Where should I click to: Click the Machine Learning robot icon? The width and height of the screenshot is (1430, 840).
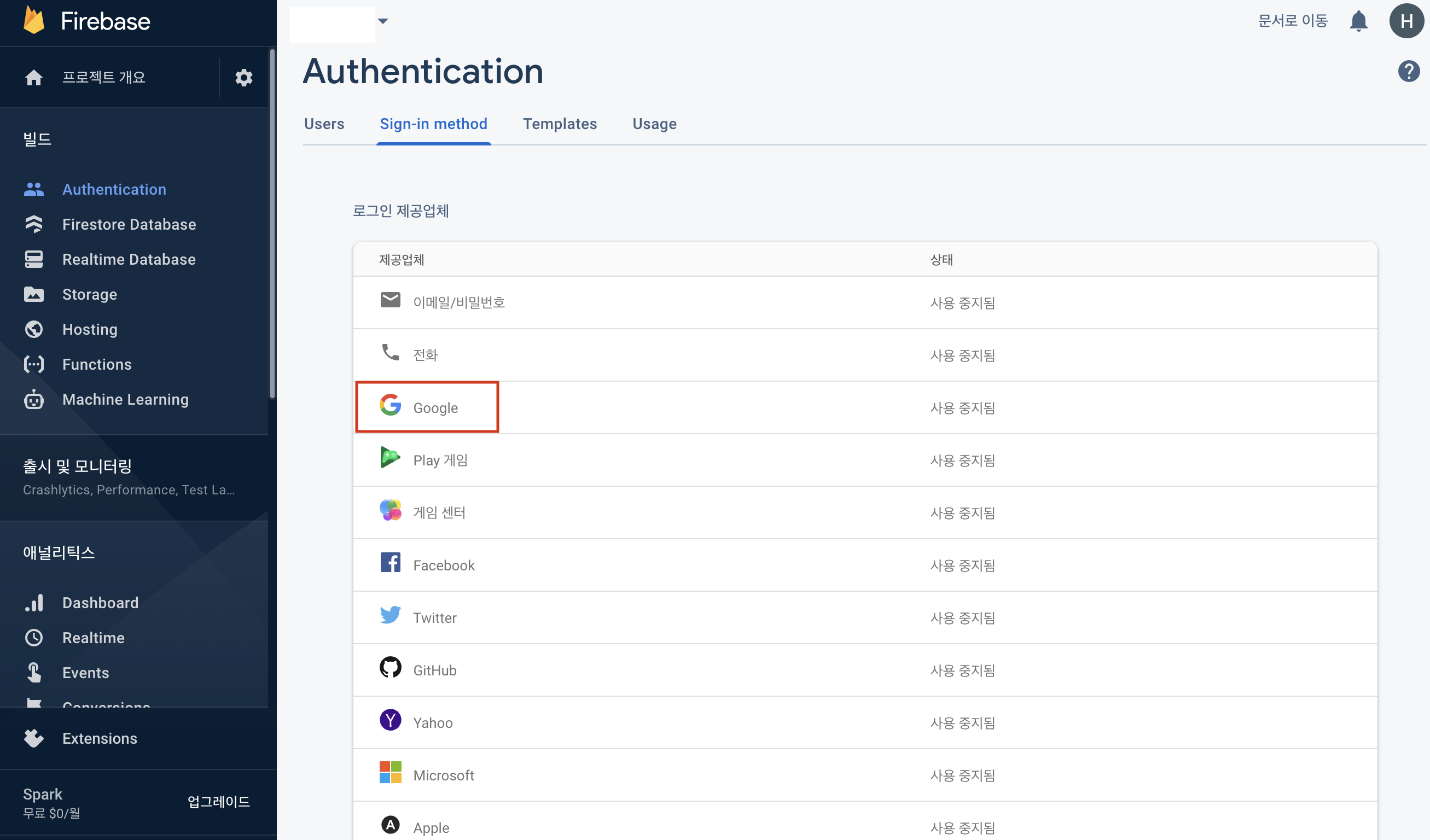(34, 399)
